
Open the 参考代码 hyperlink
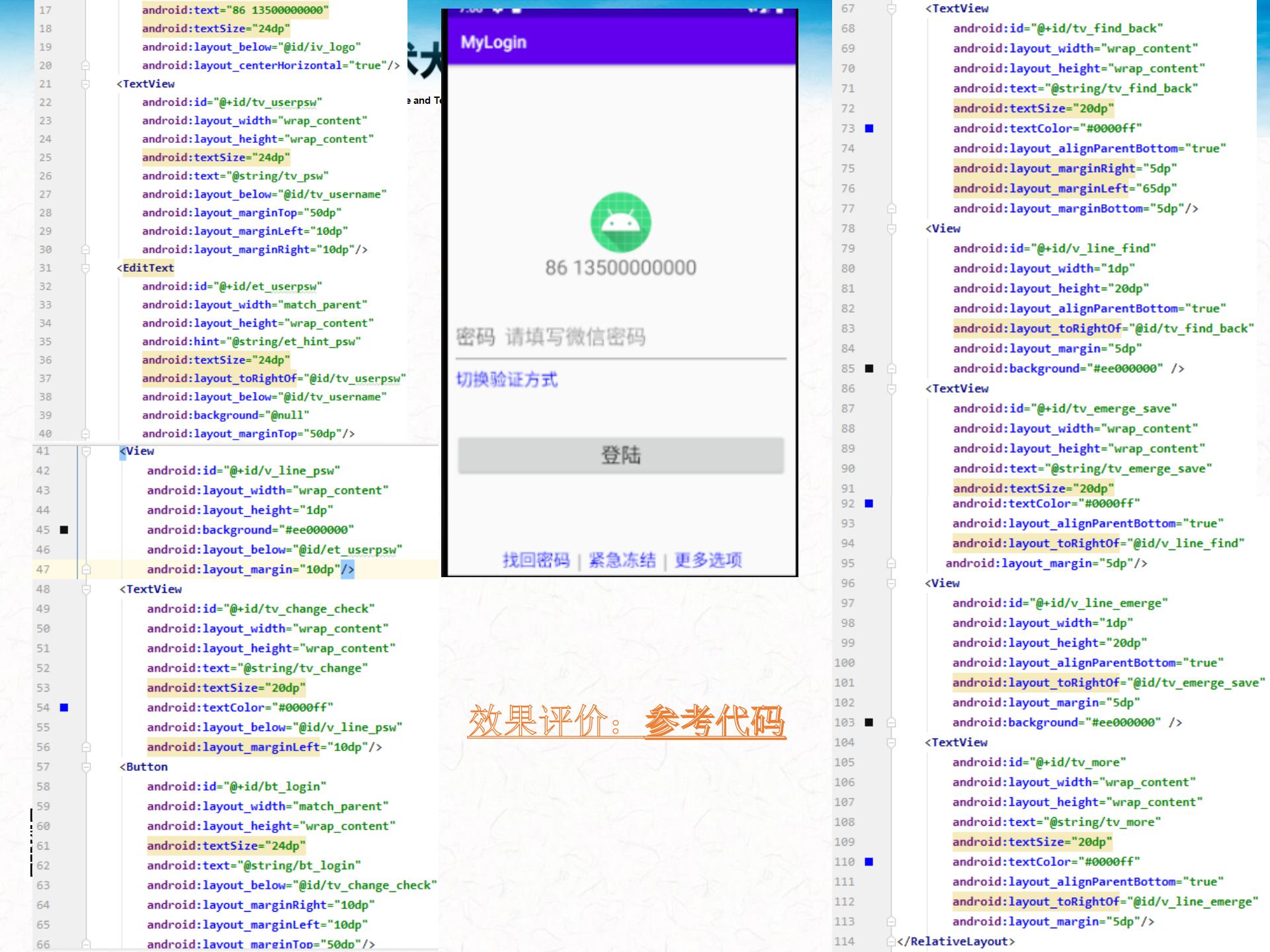[x=714, y=721]
